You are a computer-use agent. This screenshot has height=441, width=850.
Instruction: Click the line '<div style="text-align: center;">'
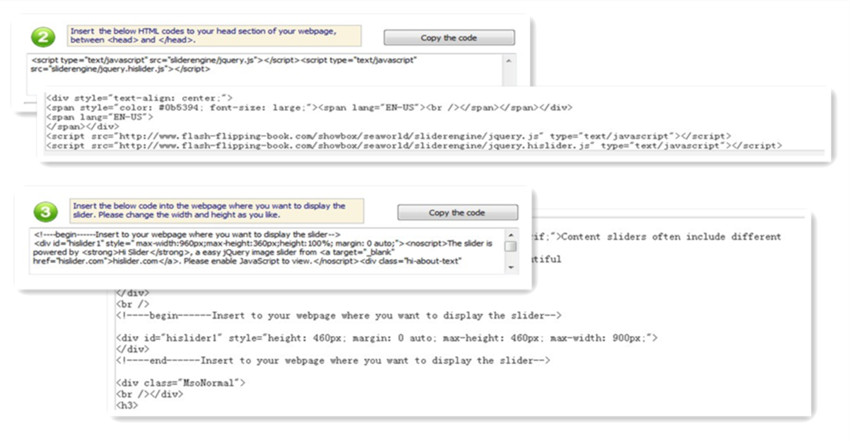point(139,98)
